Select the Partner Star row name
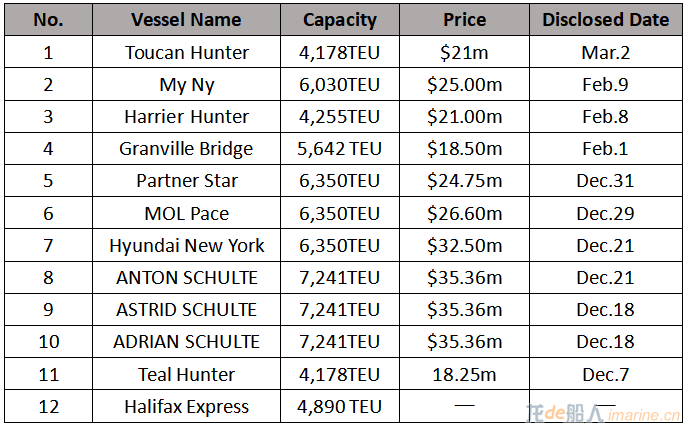The image size is (686, 428). click(187, 181)
